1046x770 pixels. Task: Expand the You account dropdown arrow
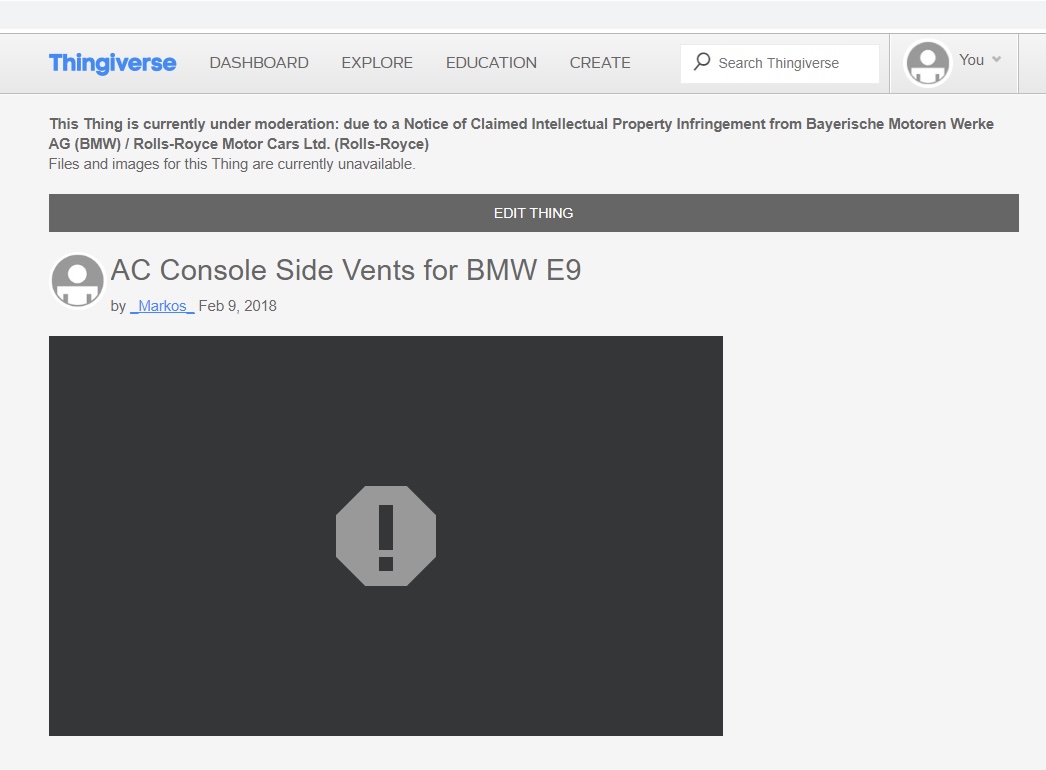coord(997,59)
